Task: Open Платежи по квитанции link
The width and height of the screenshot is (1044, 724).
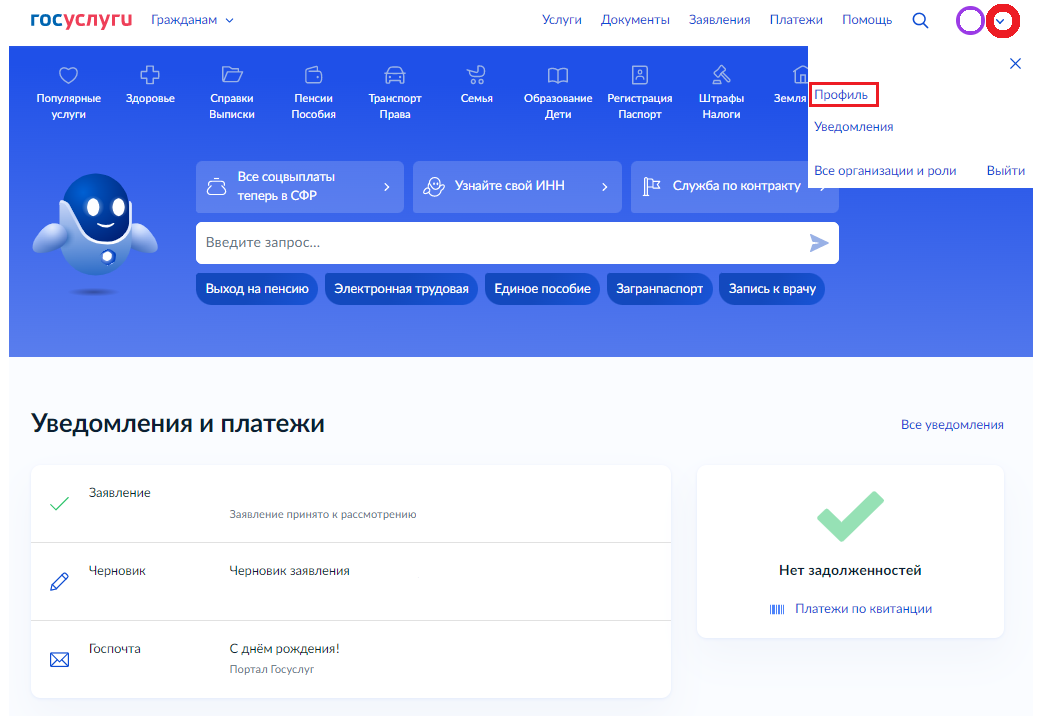Action: click(x=863, y=609)
